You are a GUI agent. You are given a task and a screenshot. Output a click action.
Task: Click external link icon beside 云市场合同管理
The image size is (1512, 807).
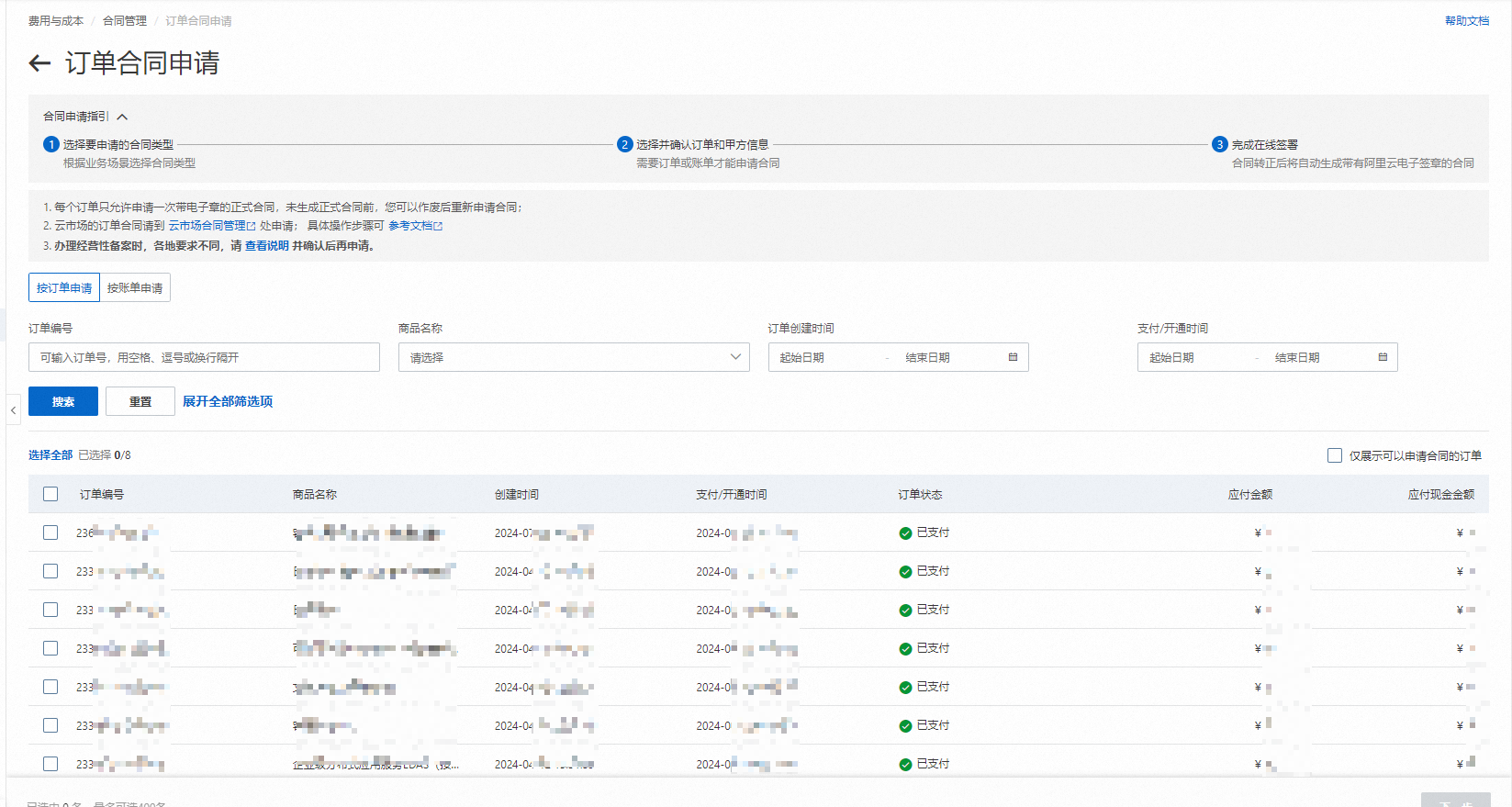[x=252, y=226]
